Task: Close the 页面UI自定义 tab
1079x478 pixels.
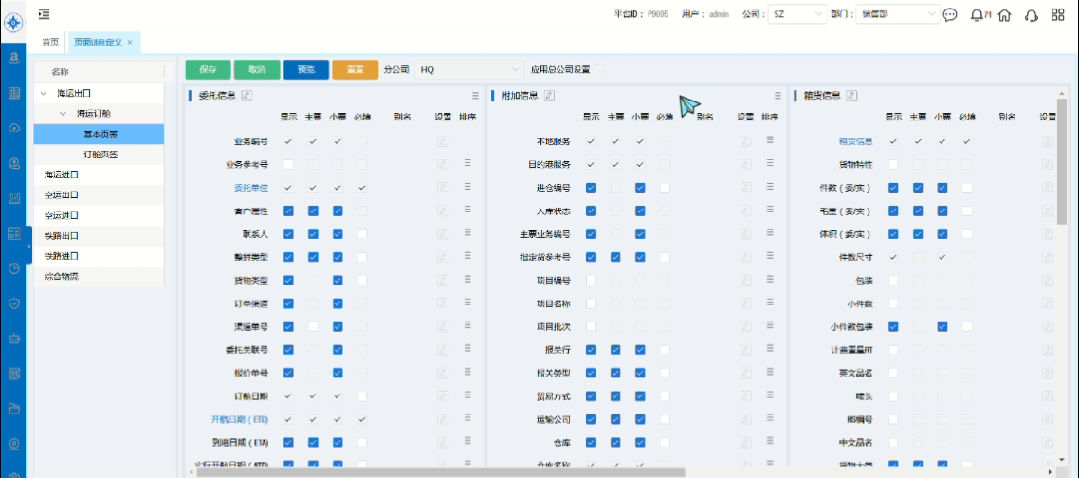Action: (129, 42)
